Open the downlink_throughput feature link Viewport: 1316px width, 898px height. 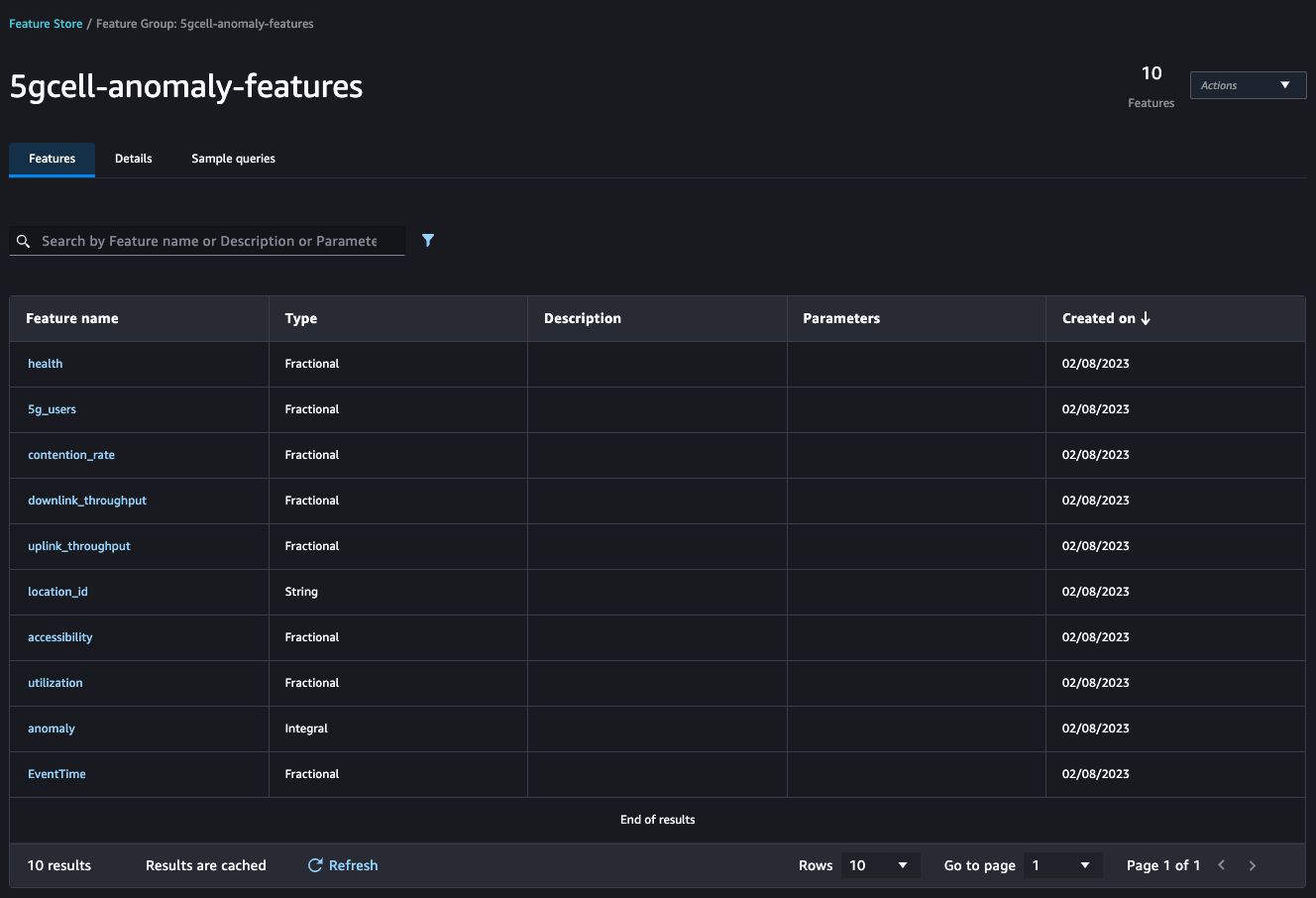87,501
